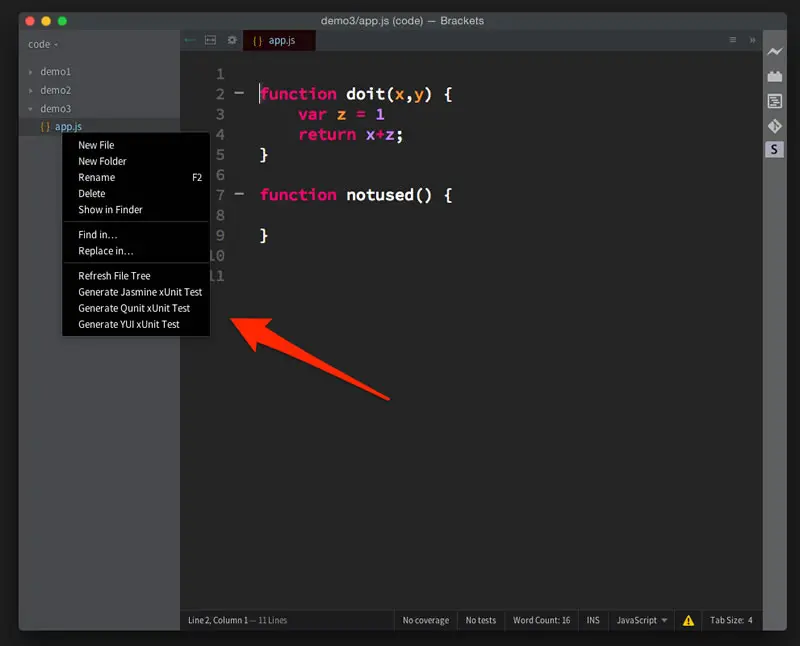Open the JavaScript language dropdown
This screenshot has height=646, width=800.
[x=641, y=620]
